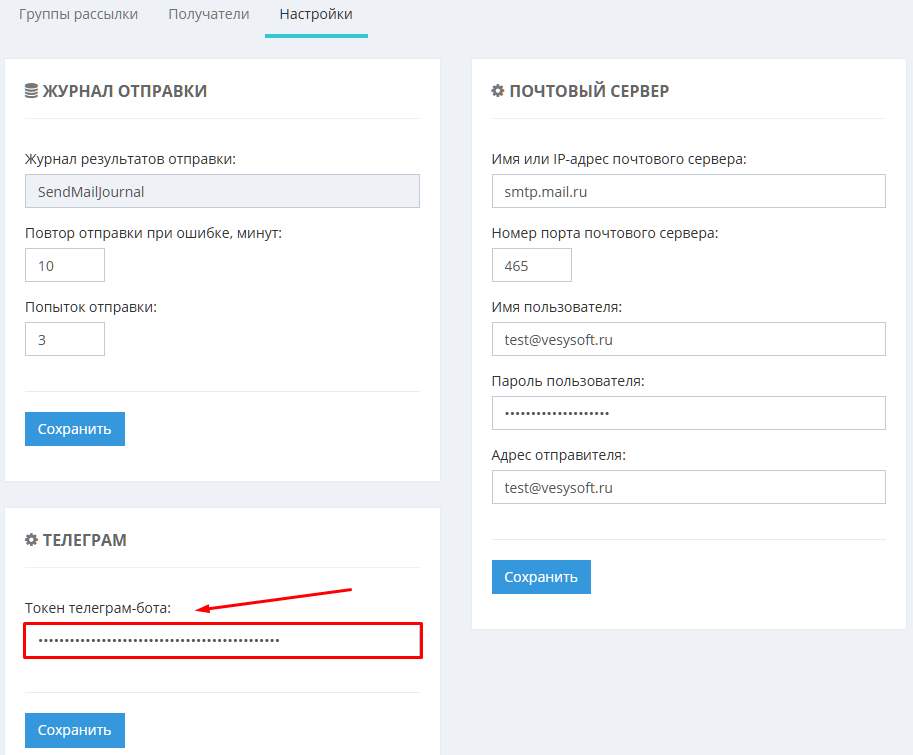Click the Попыток отправки number field
Viewport: 913px width, 755px height.
65,339
